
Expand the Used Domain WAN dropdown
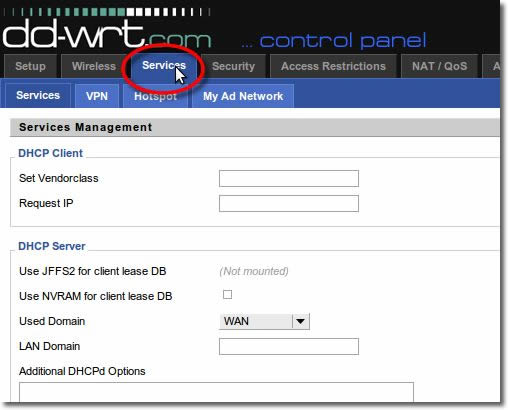point(264,321)
